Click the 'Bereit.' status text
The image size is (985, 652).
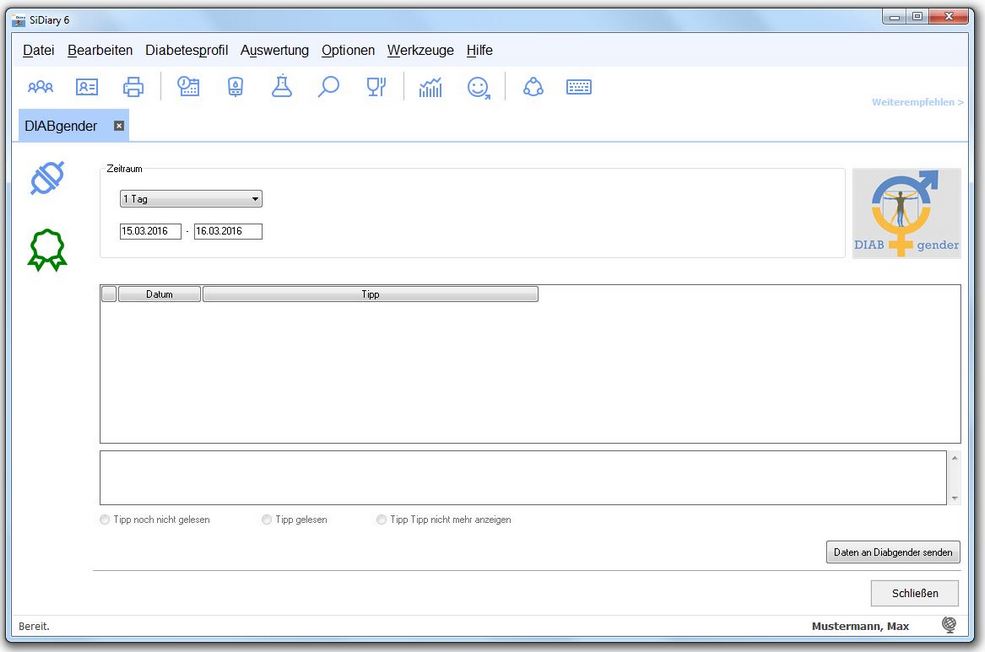34,626
